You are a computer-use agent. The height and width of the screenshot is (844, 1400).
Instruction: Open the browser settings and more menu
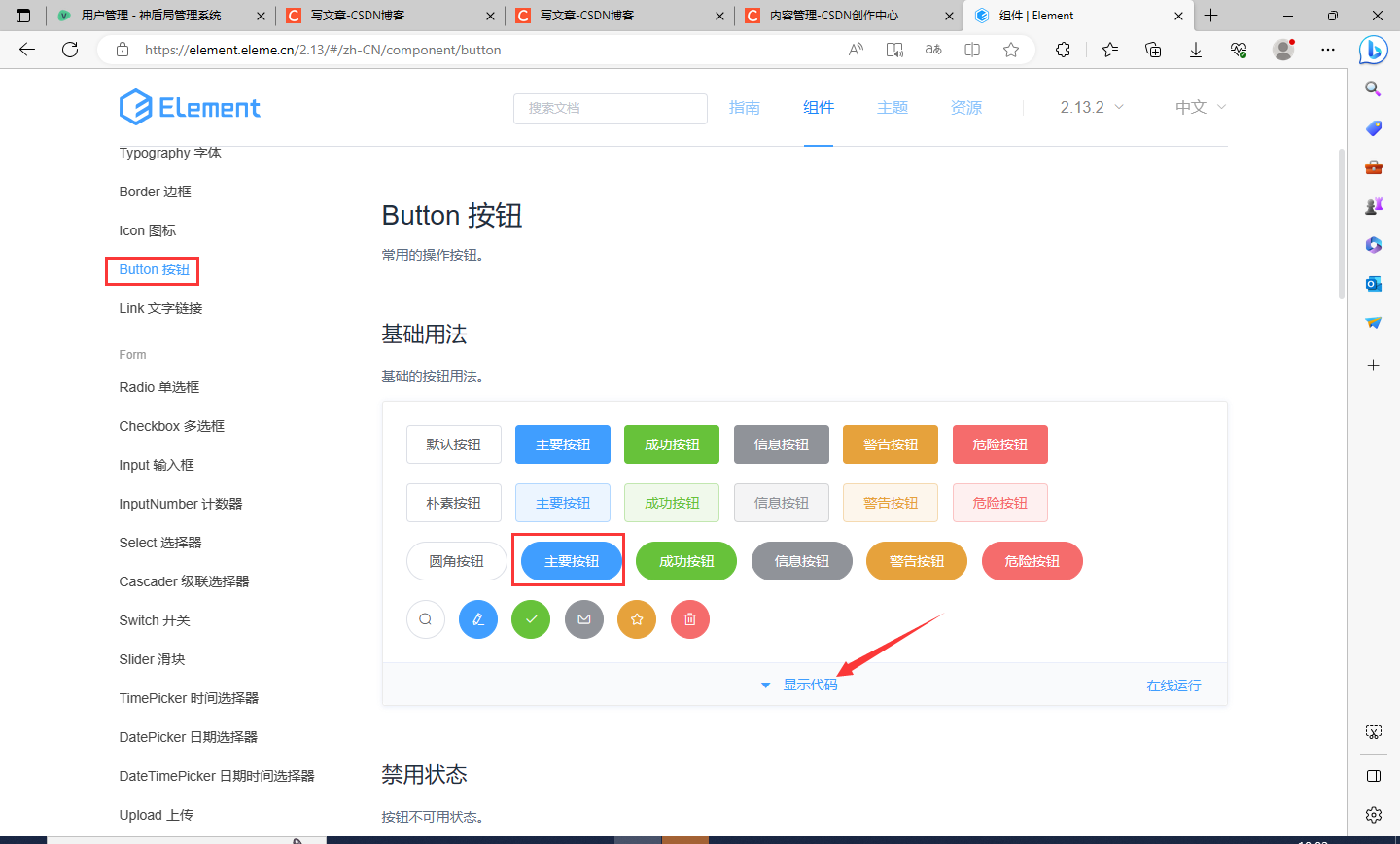(x=1328, y=50)
